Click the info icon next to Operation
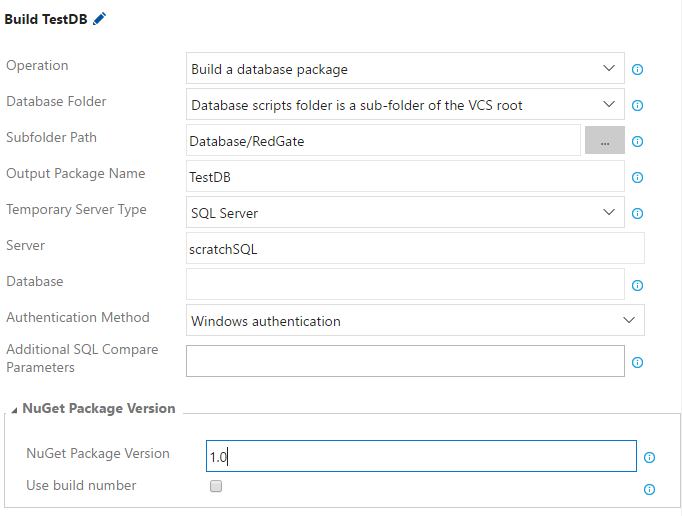Viewport: 682px width, 516px height. (637, 70)
